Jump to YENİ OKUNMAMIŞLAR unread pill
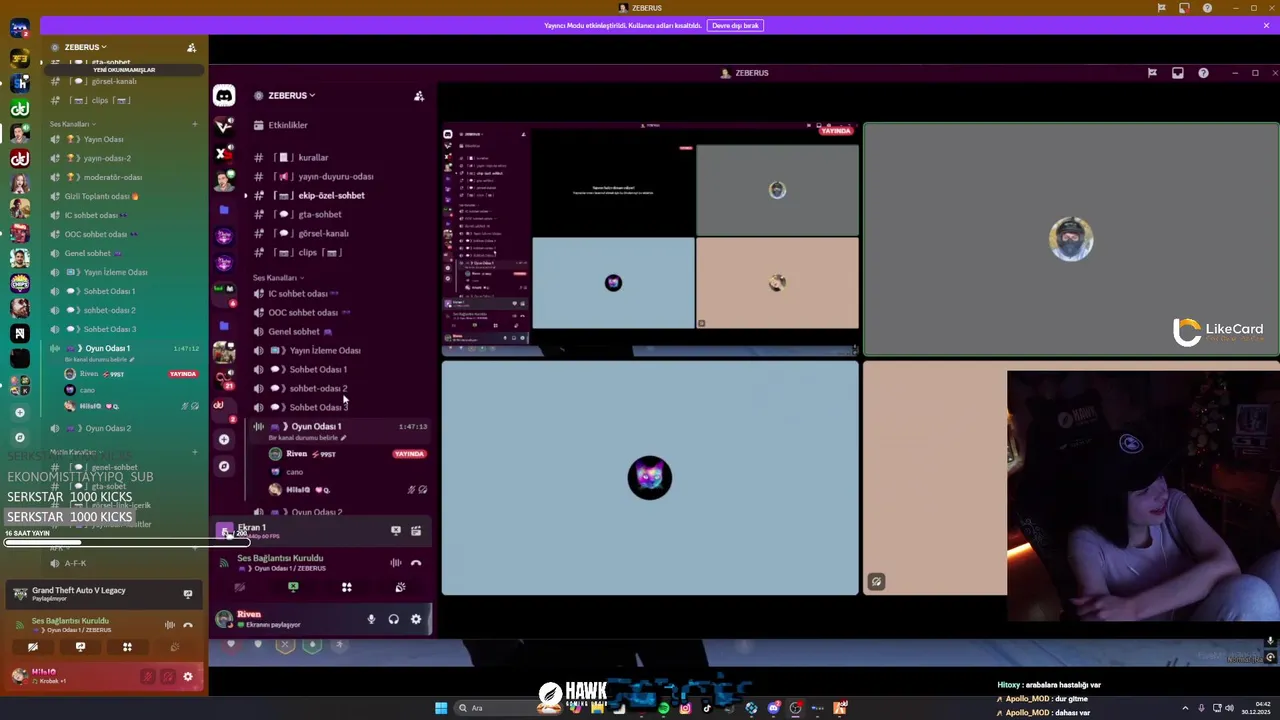Image resolution: width=1280 pixels, height=720 pixels. tap(124, 70)
